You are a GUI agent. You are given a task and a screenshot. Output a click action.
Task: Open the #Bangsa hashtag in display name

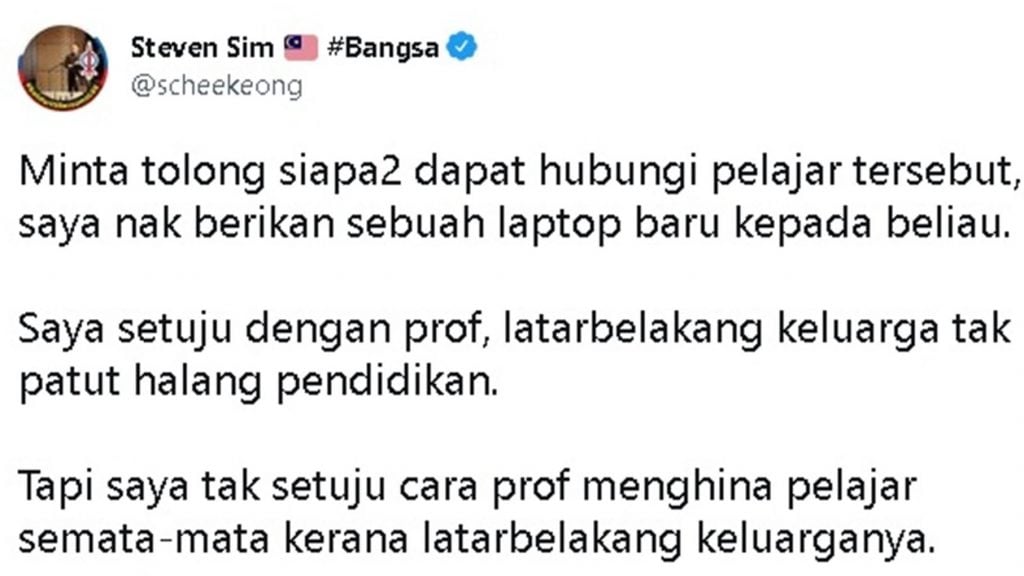383,48
